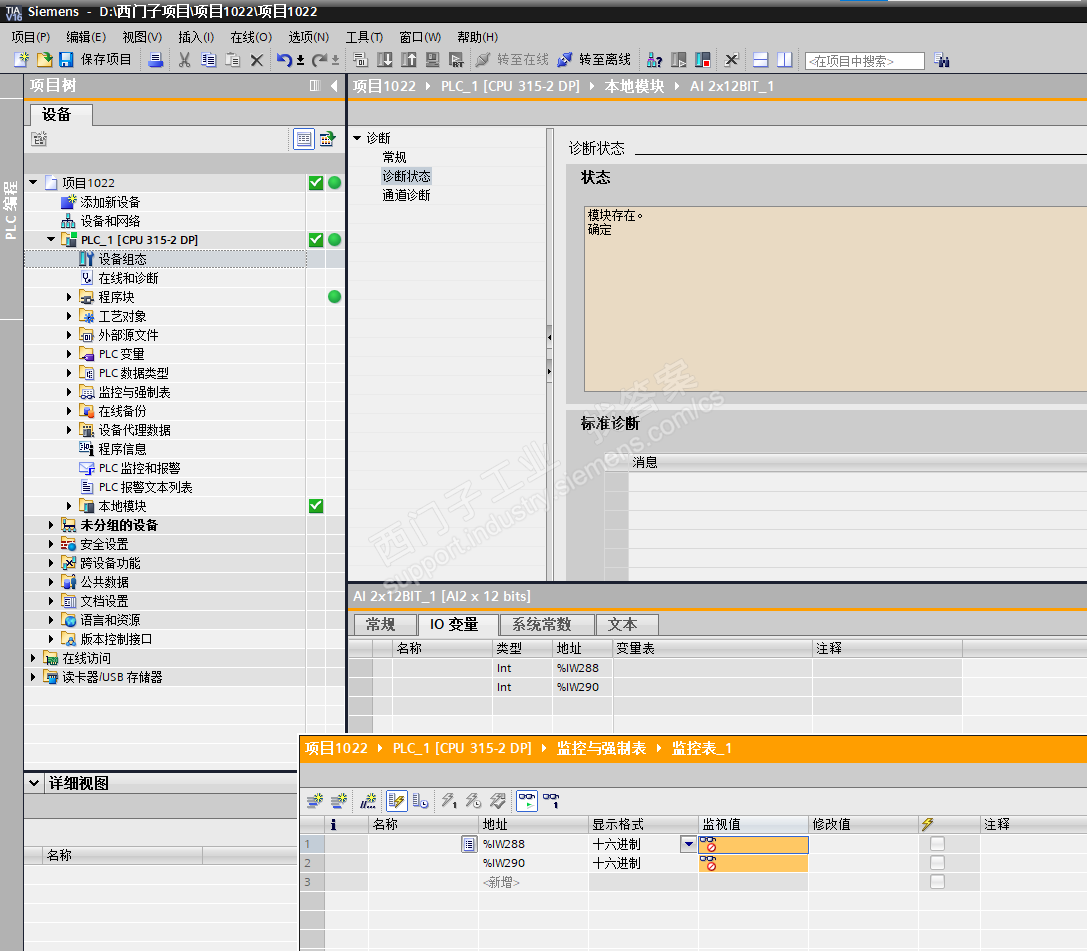
Task: Select 常规 under 诊断 navigation
Action: click(394, 157)
